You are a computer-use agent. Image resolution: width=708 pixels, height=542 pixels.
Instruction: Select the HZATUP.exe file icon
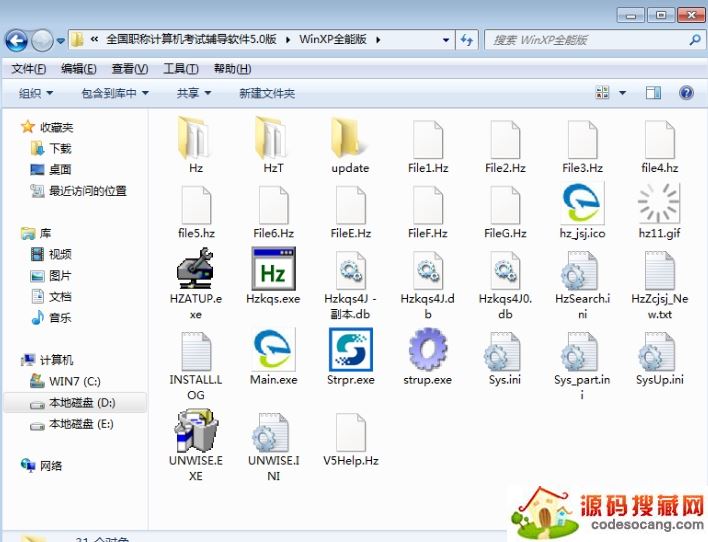coord(195,270)
